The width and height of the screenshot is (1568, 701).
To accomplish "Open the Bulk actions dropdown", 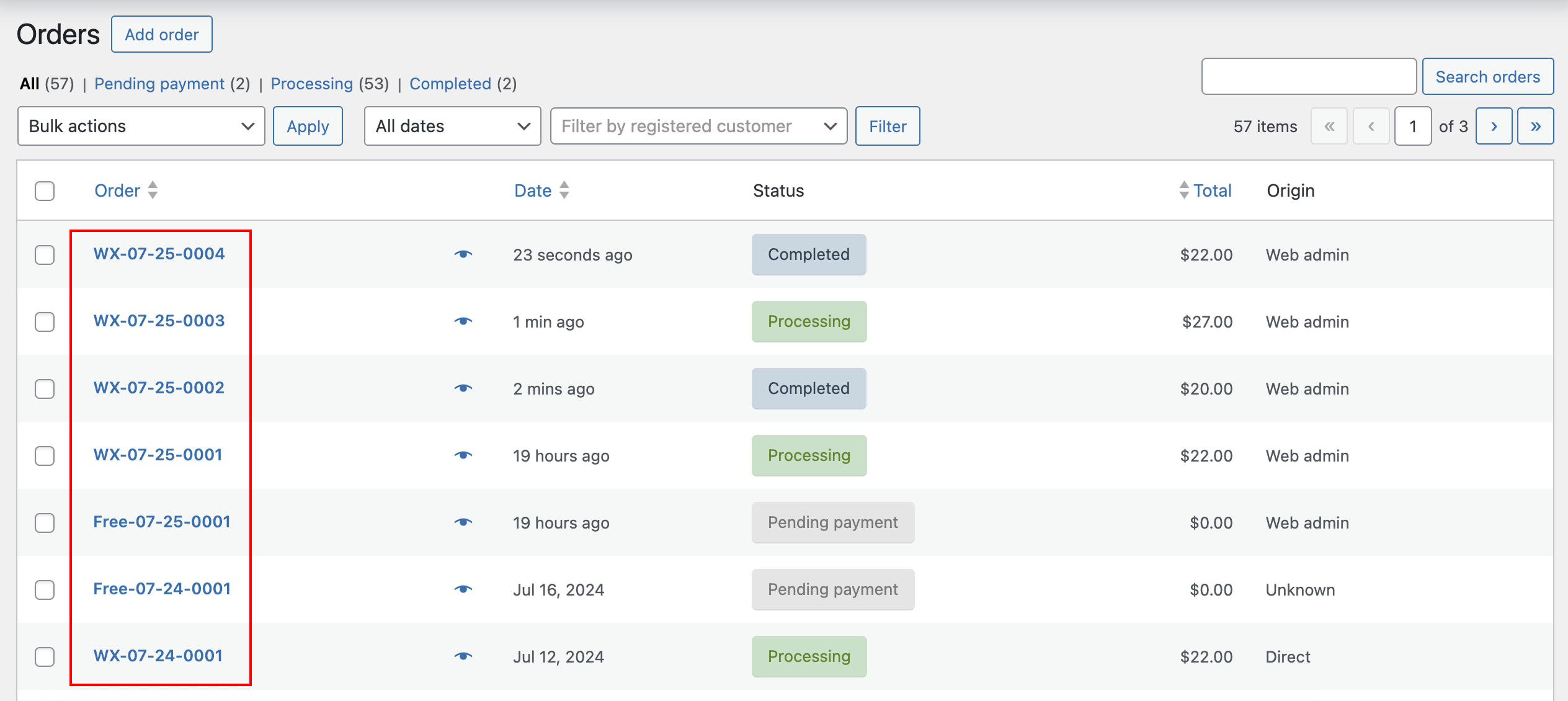I will (x=141, y=126).
